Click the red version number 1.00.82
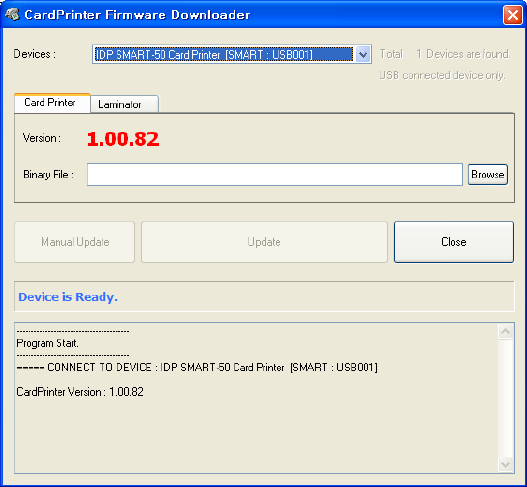527x487 pixels. point(123,139)
